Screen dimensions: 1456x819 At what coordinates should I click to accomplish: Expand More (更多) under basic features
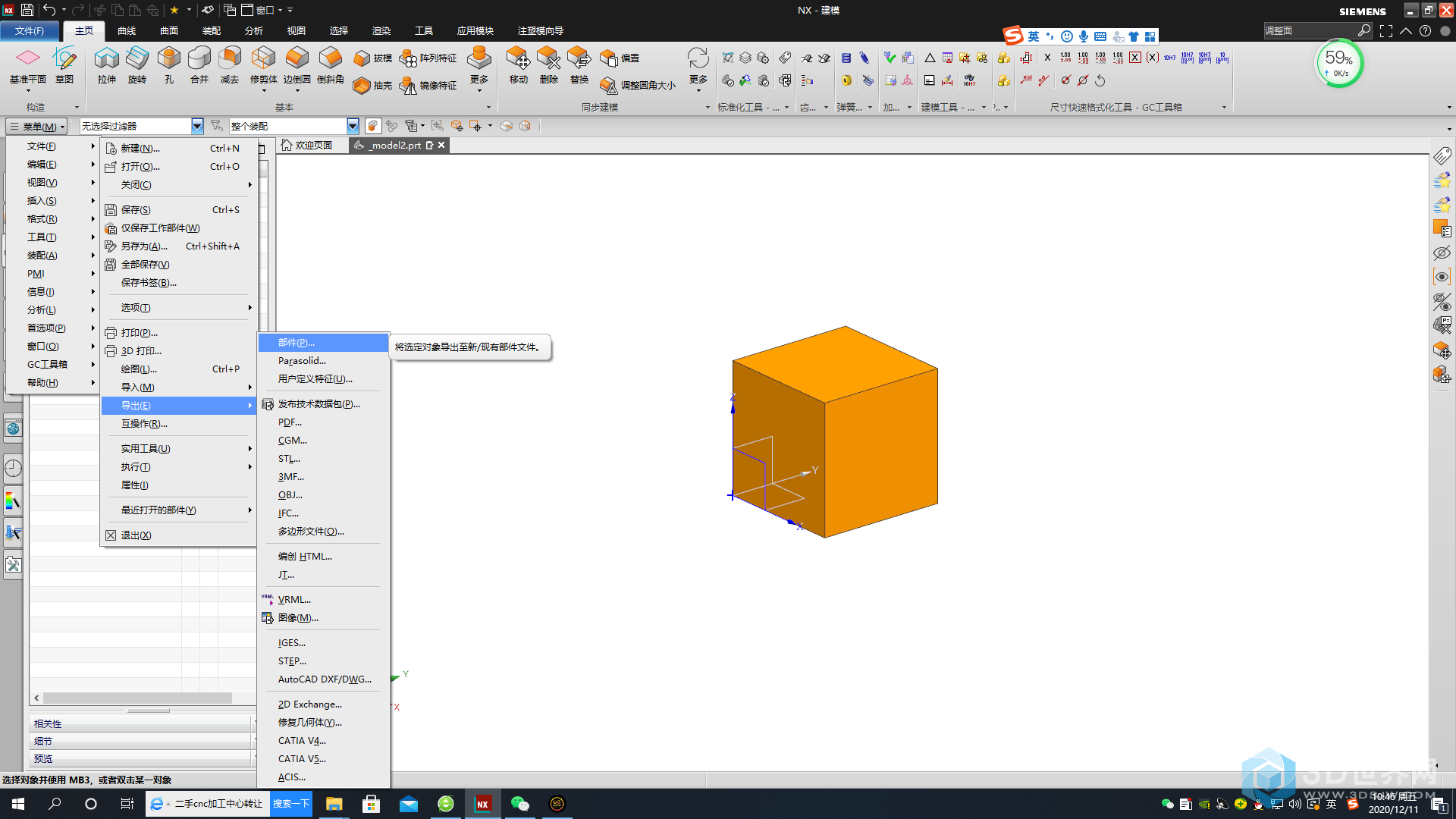coord(479,69)
